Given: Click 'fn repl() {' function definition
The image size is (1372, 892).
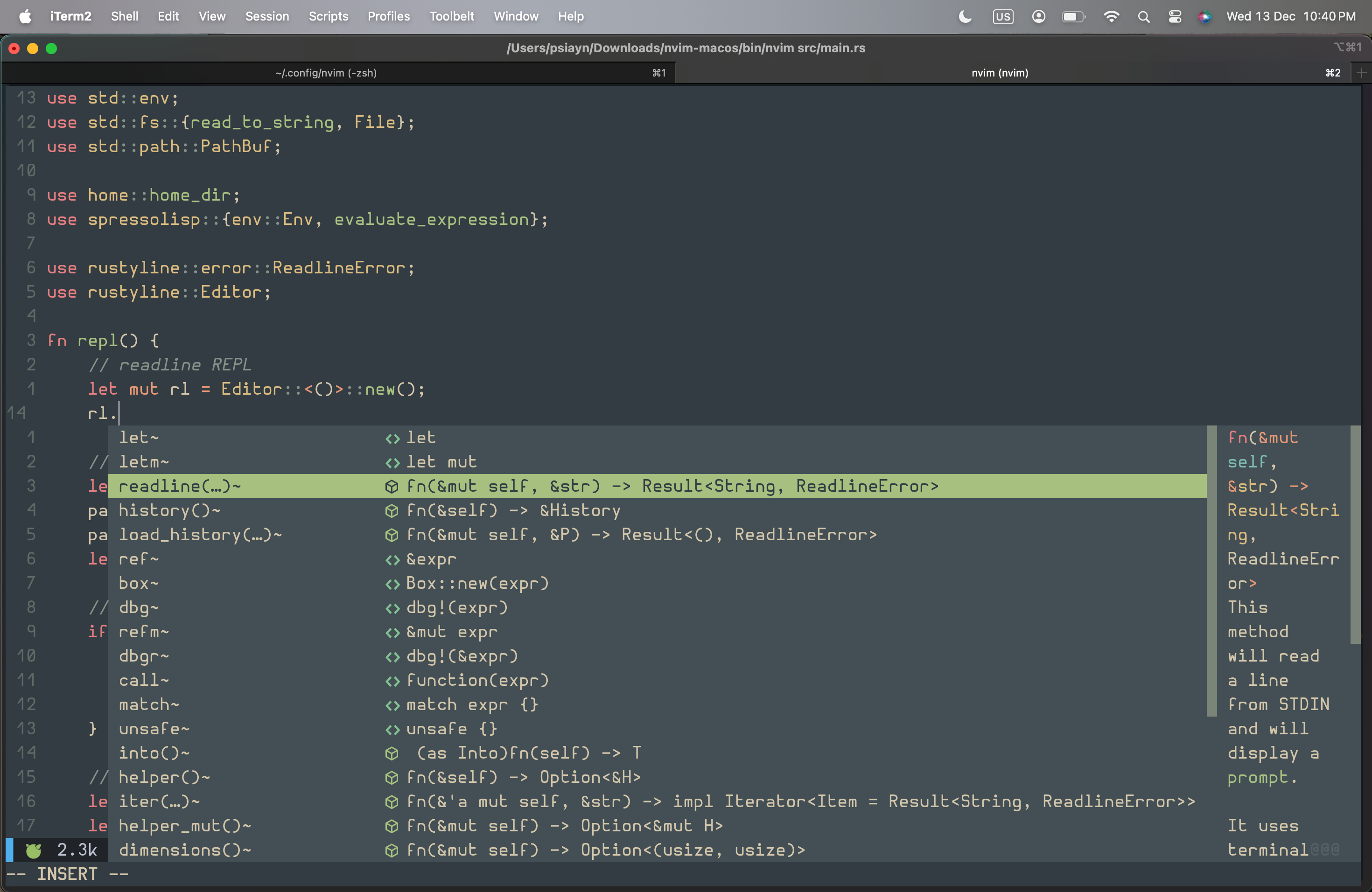Looking at the screenshot, I should [x=103, y=341].
